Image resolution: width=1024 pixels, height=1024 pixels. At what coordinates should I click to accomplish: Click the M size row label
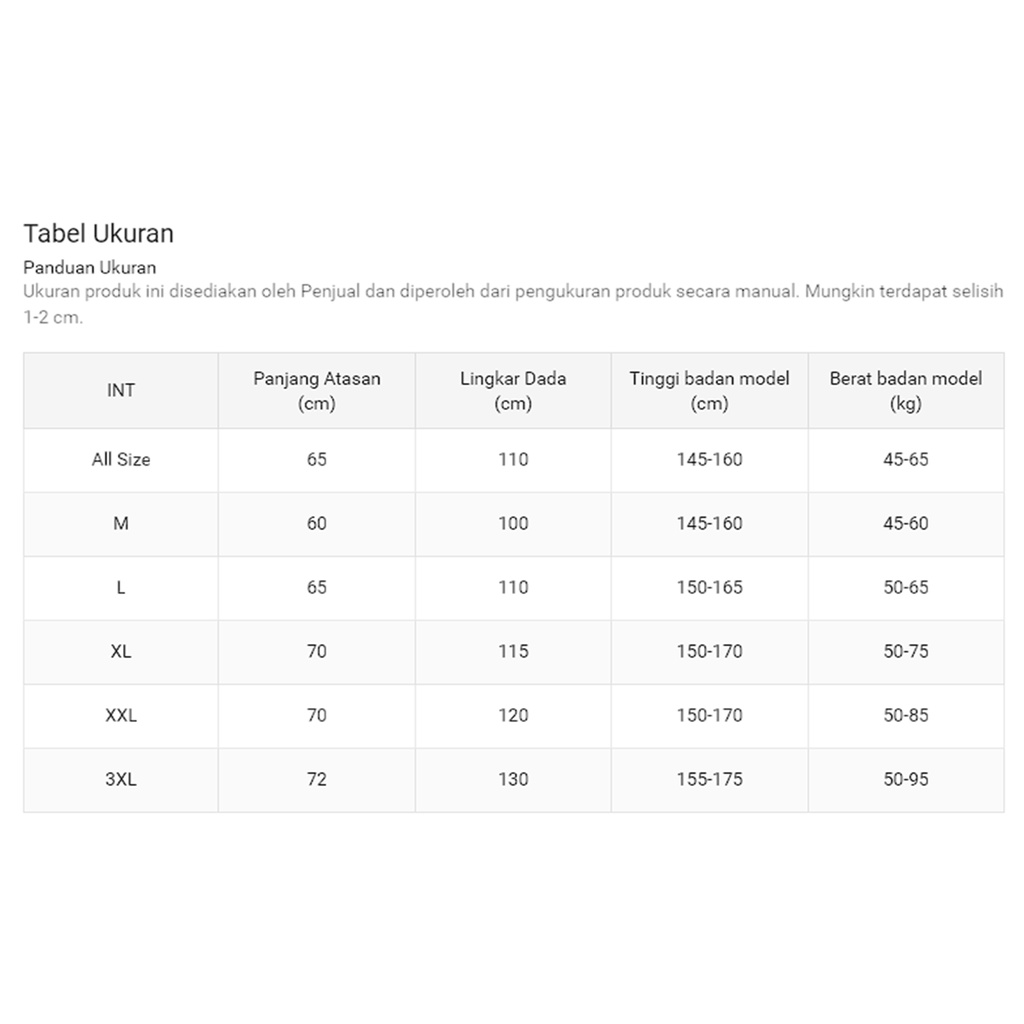click(x=121, y=524)
